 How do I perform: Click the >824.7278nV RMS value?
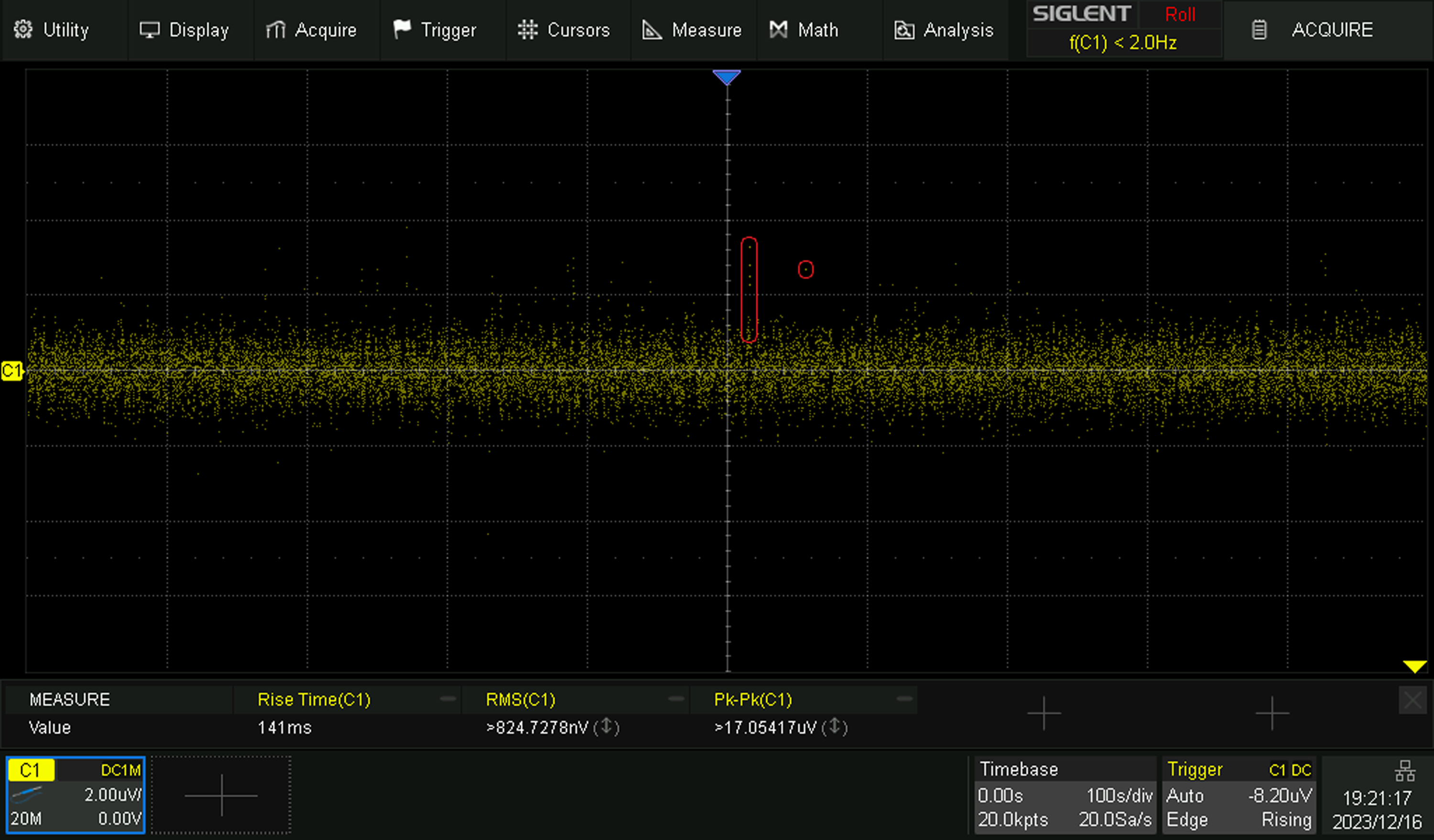537,727
